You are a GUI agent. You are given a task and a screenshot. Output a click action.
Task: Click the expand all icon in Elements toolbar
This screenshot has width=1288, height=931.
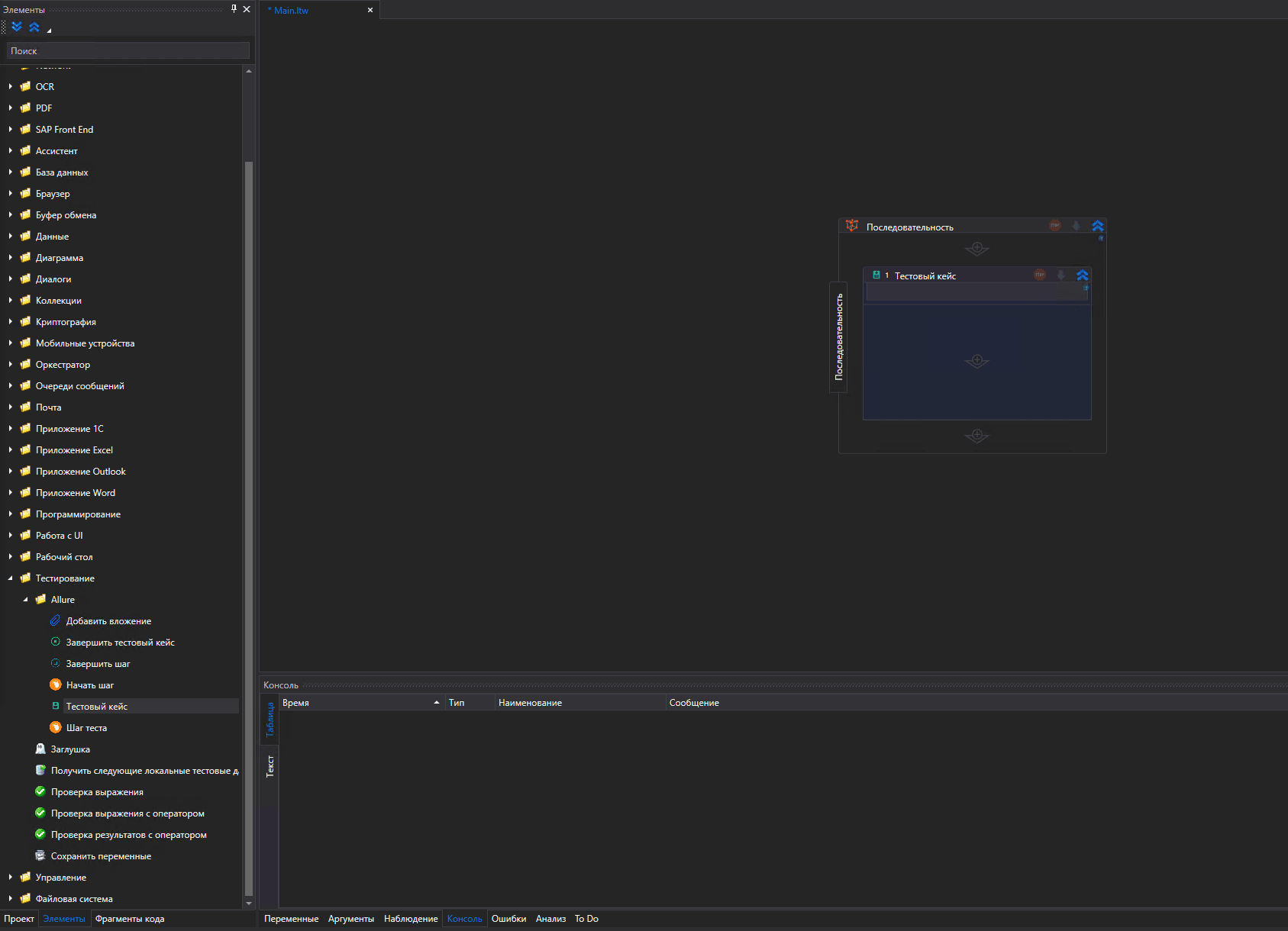pyautogui.click(x=17, y=27)
